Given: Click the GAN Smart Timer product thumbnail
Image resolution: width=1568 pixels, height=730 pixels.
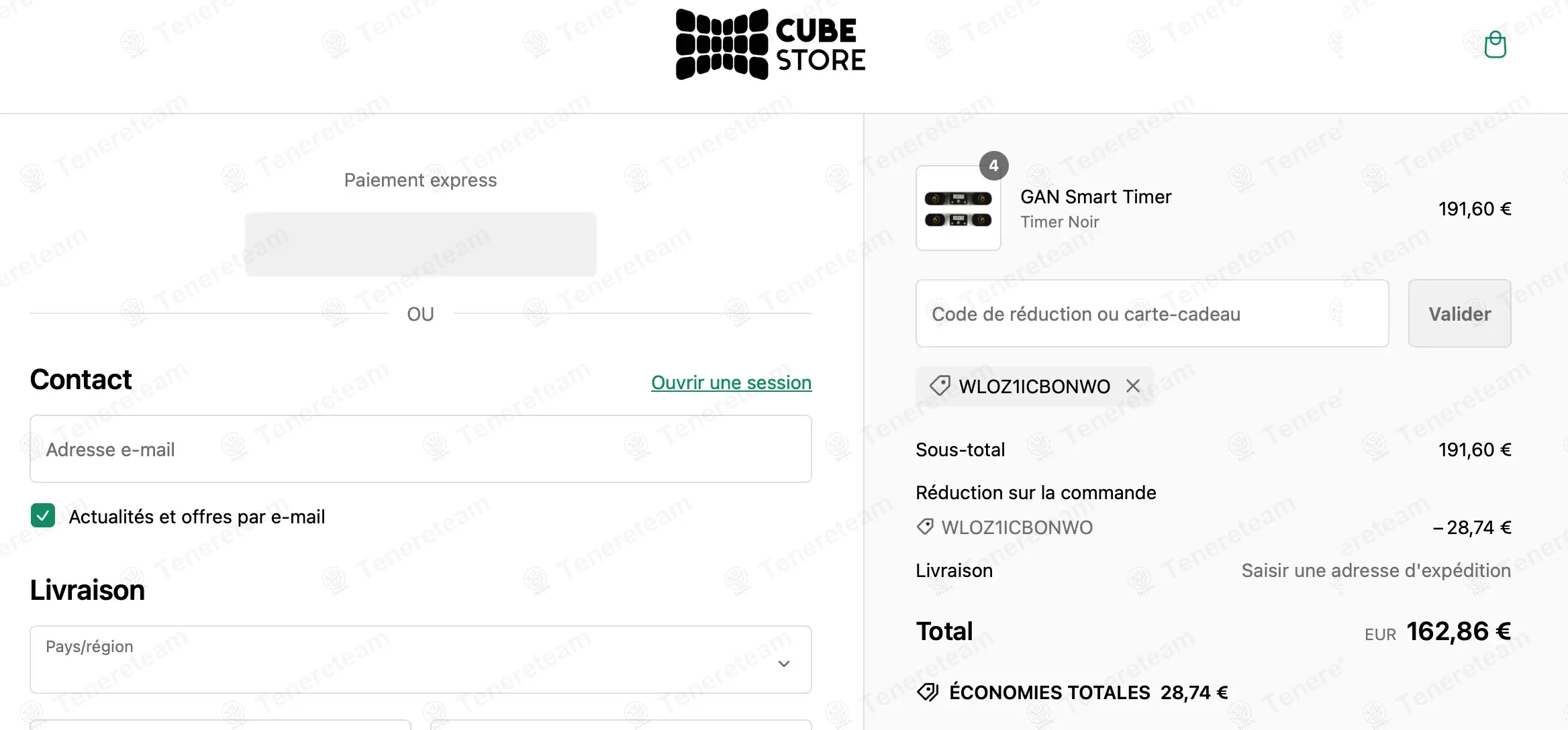Looking at the screenshot, I should click(x=958, y=209).
